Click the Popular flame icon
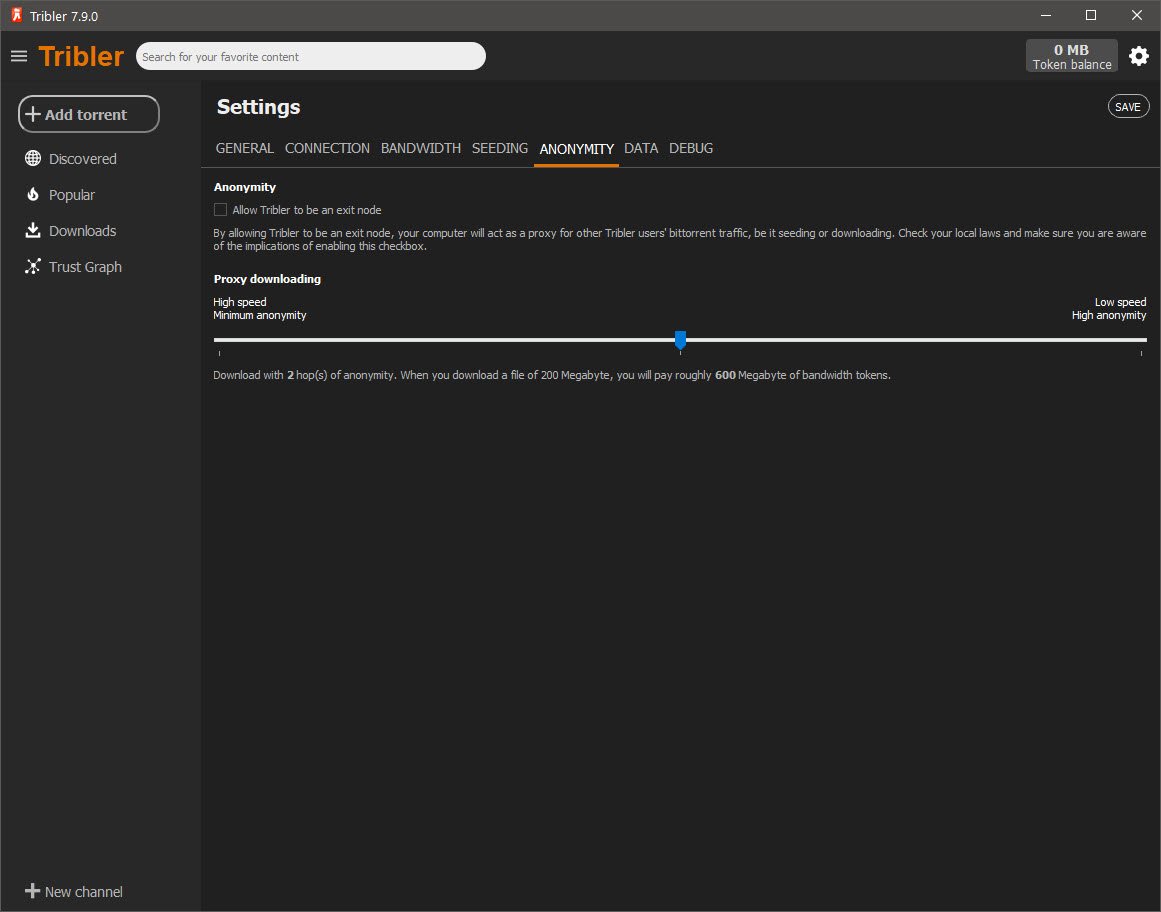 tap(33, 195)
